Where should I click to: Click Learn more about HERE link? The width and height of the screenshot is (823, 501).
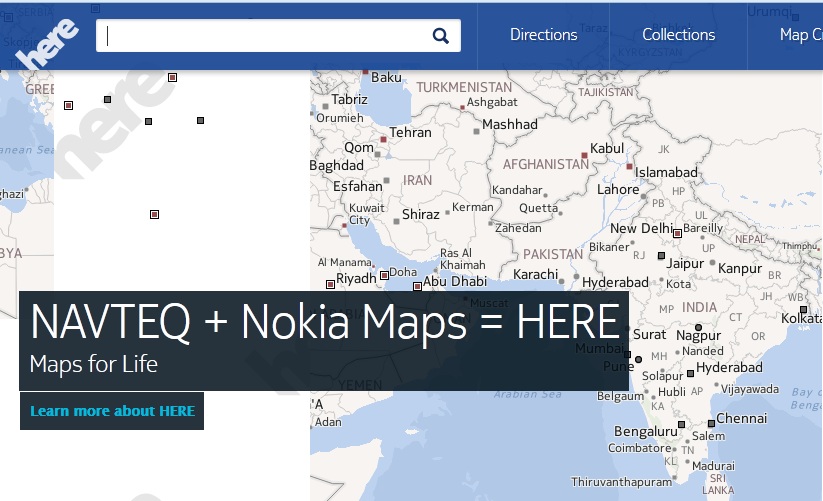click(x=112, y=411)
